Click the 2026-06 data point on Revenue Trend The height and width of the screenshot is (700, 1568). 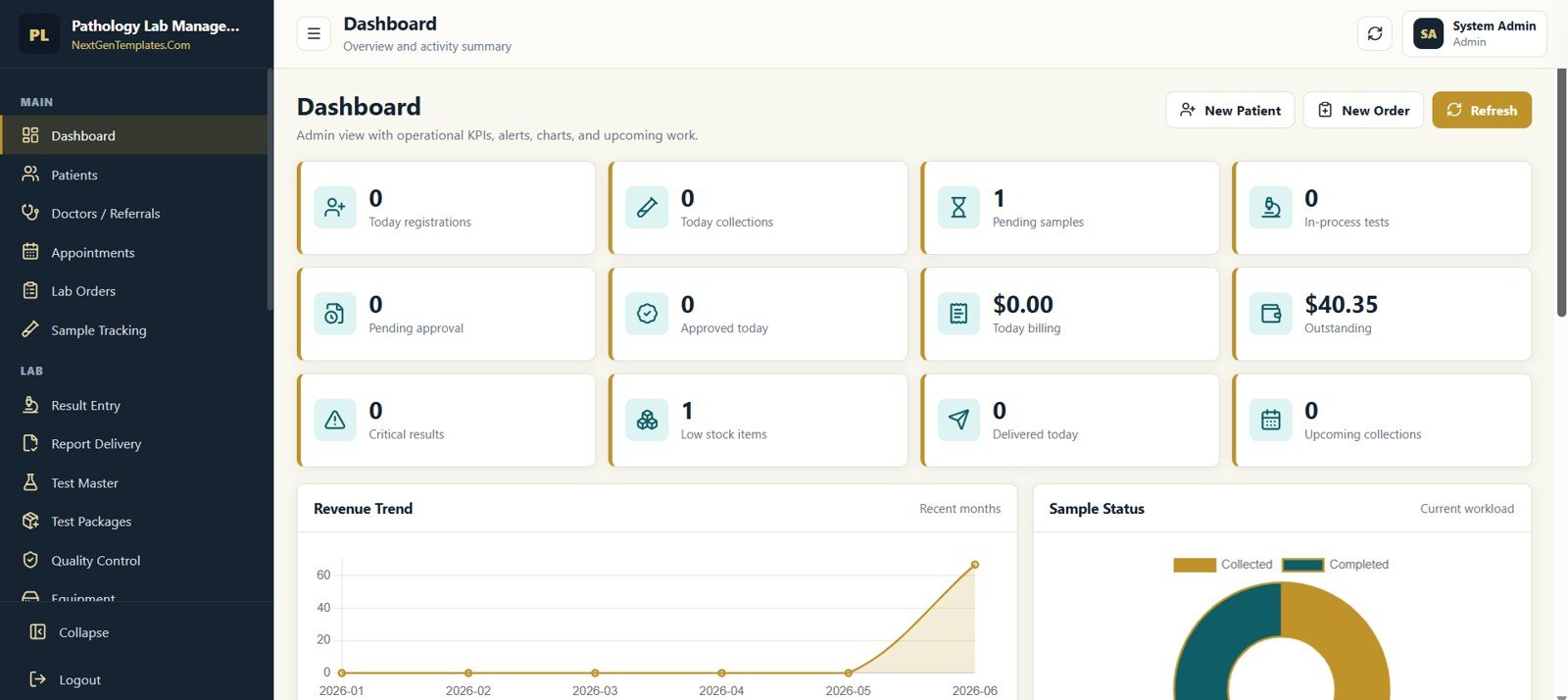coord(975,565)
